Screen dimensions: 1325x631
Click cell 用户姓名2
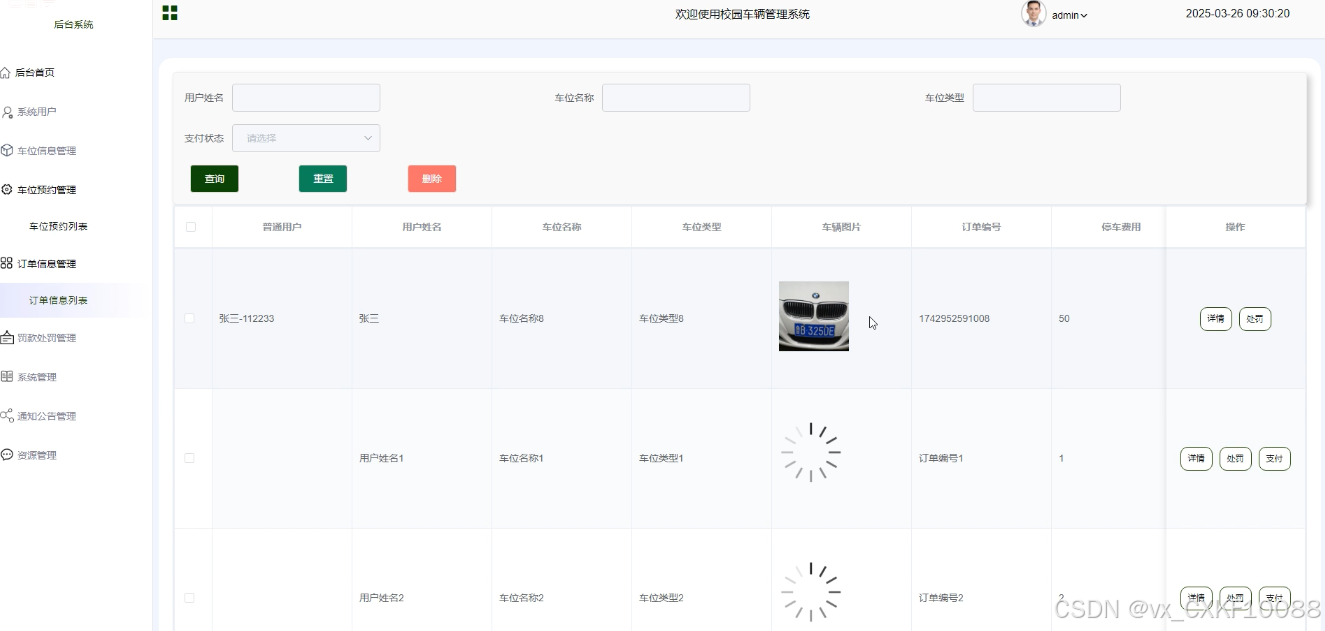tap(381, 598)
